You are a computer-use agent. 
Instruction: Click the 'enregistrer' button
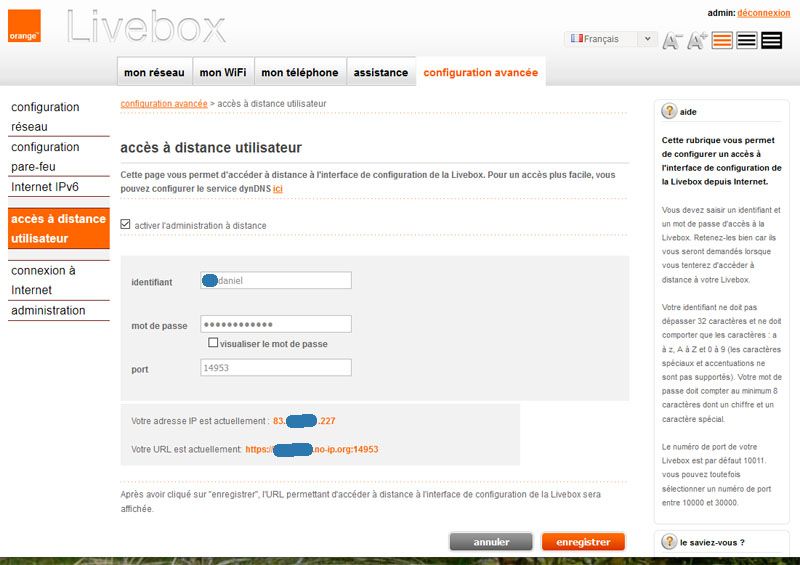583,542
